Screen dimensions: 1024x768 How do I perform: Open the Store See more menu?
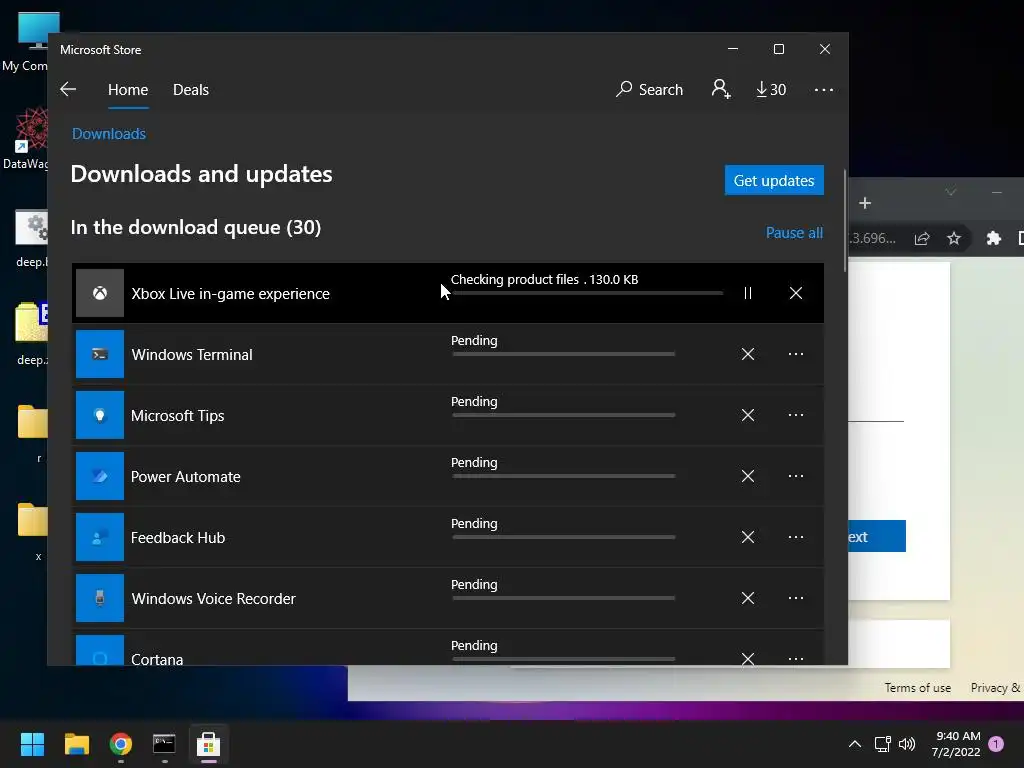[824, 89]
